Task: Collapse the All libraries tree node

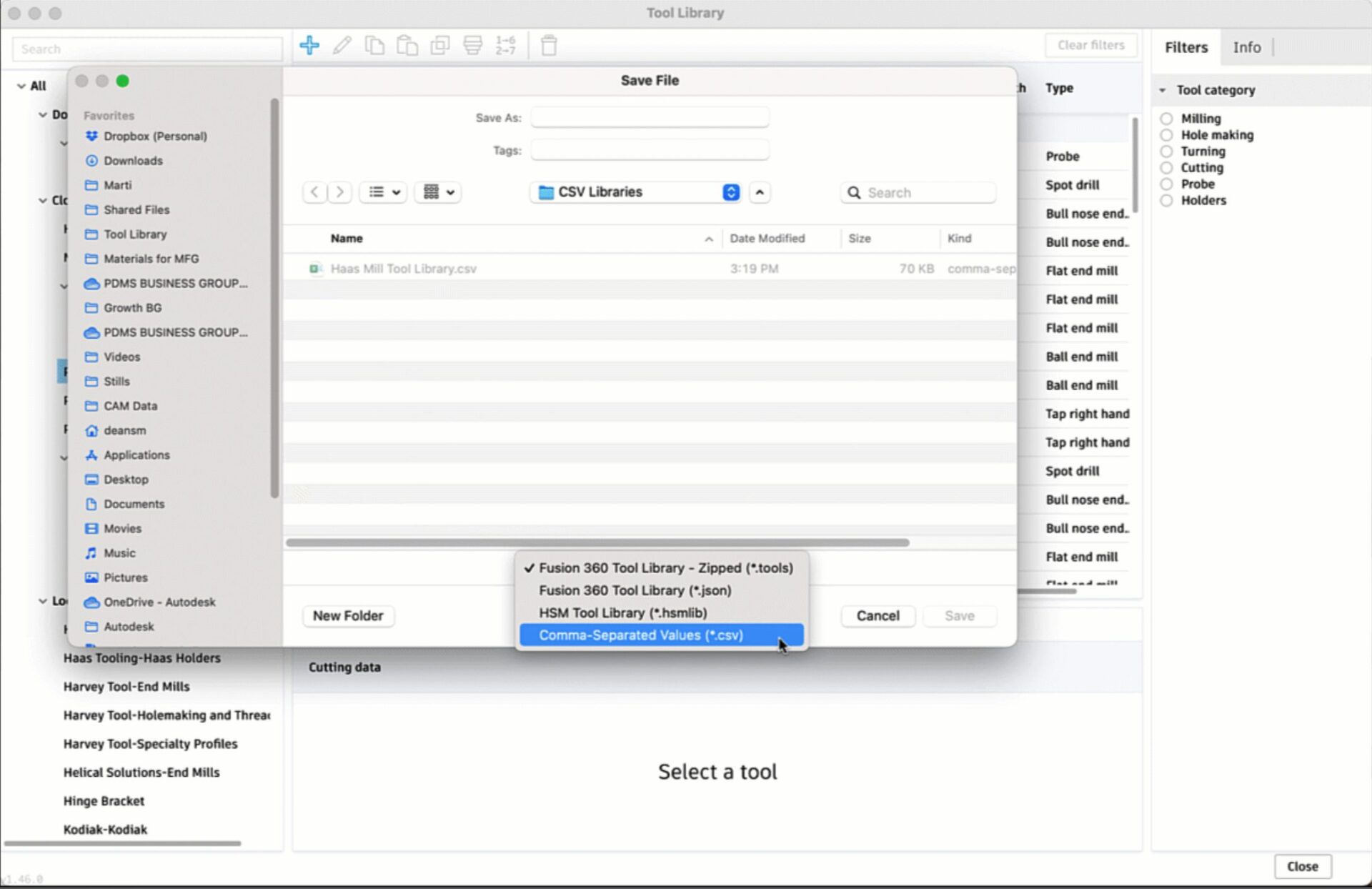Action: (21, 86)
